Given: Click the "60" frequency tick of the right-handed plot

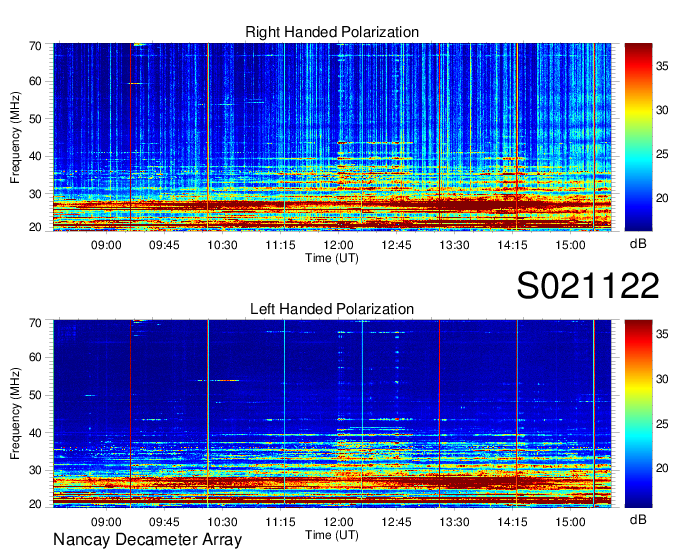Looking at the screenshot, I should click(35, 82).
